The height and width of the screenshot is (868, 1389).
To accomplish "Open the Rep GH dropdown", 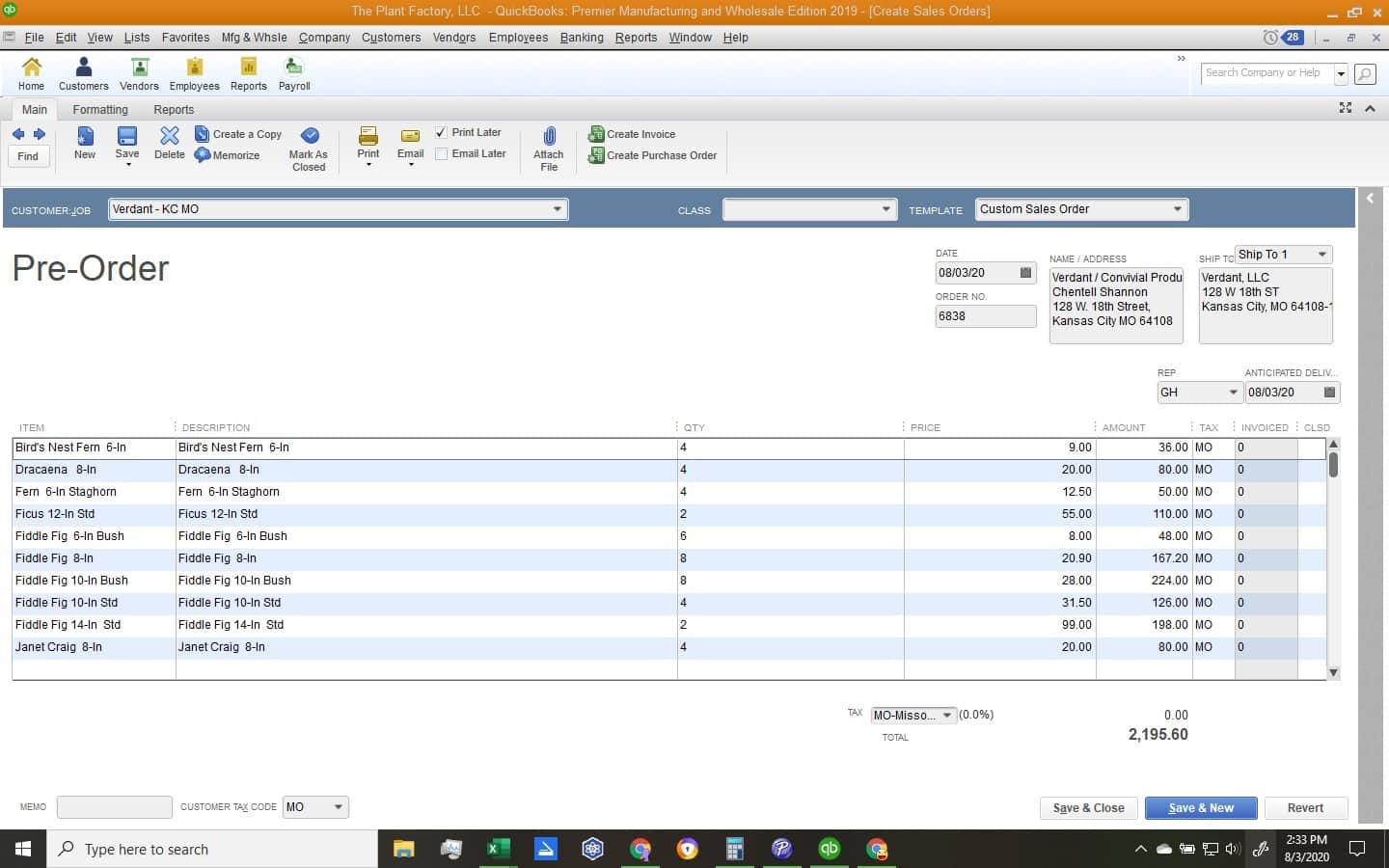I will pyautogui.click(x=1233, y=393).
